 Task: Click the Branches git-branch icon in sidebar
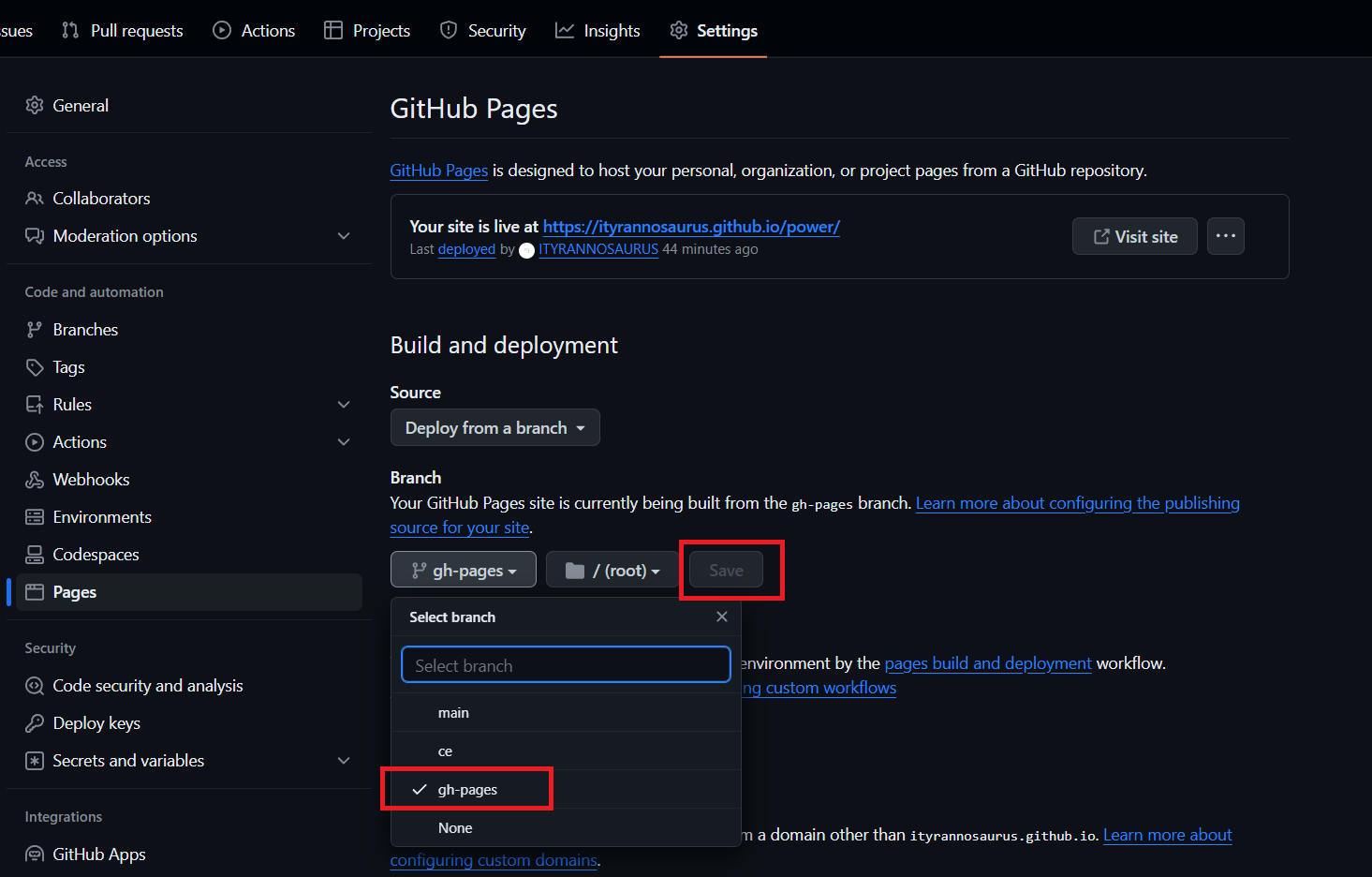(35, 330)
